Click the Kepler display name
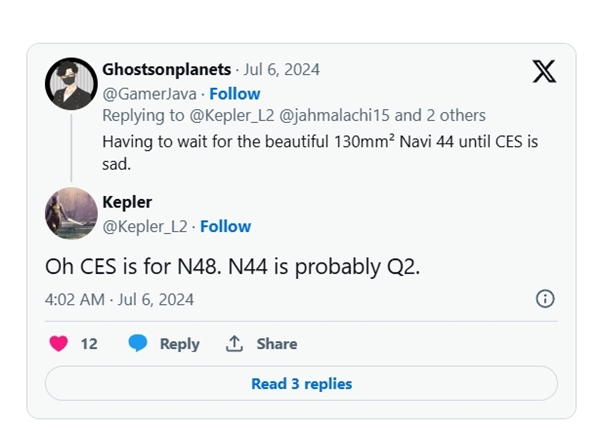This screenshot has width=600, height=430. pos(129,202)
